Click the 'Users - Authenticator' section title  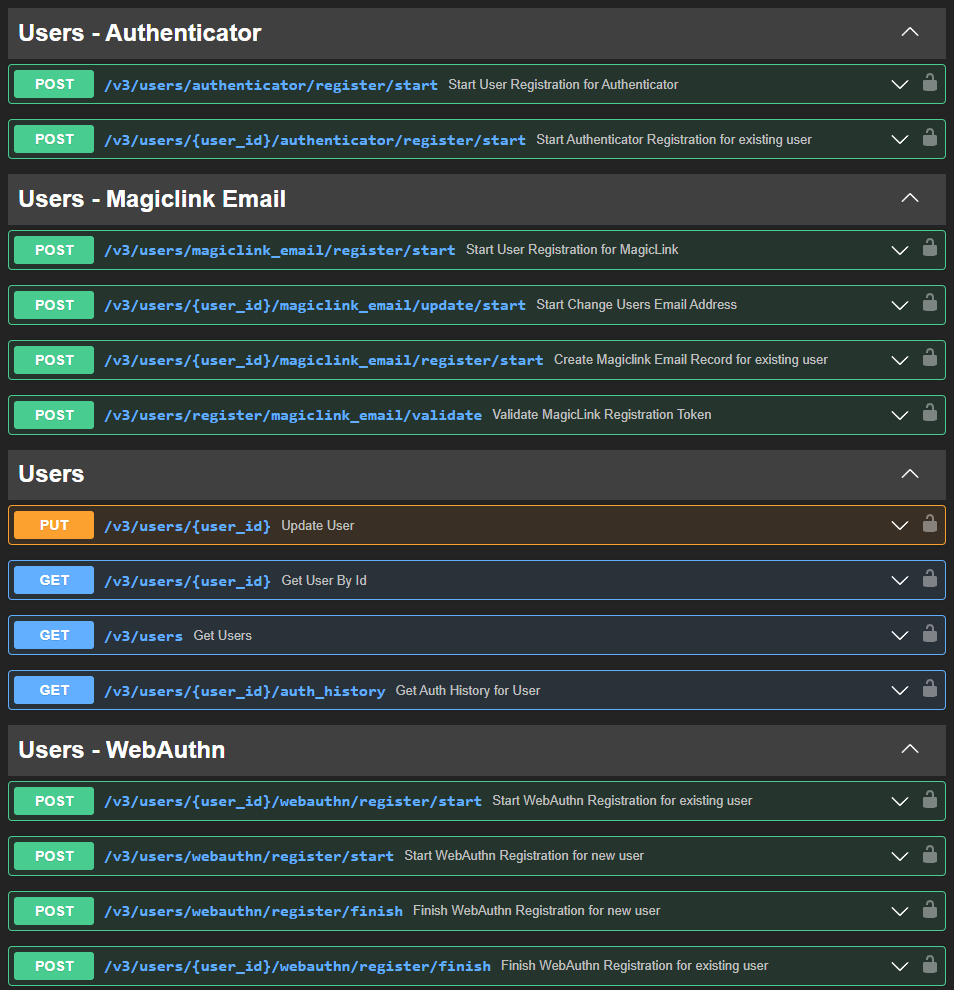(140, 33)
